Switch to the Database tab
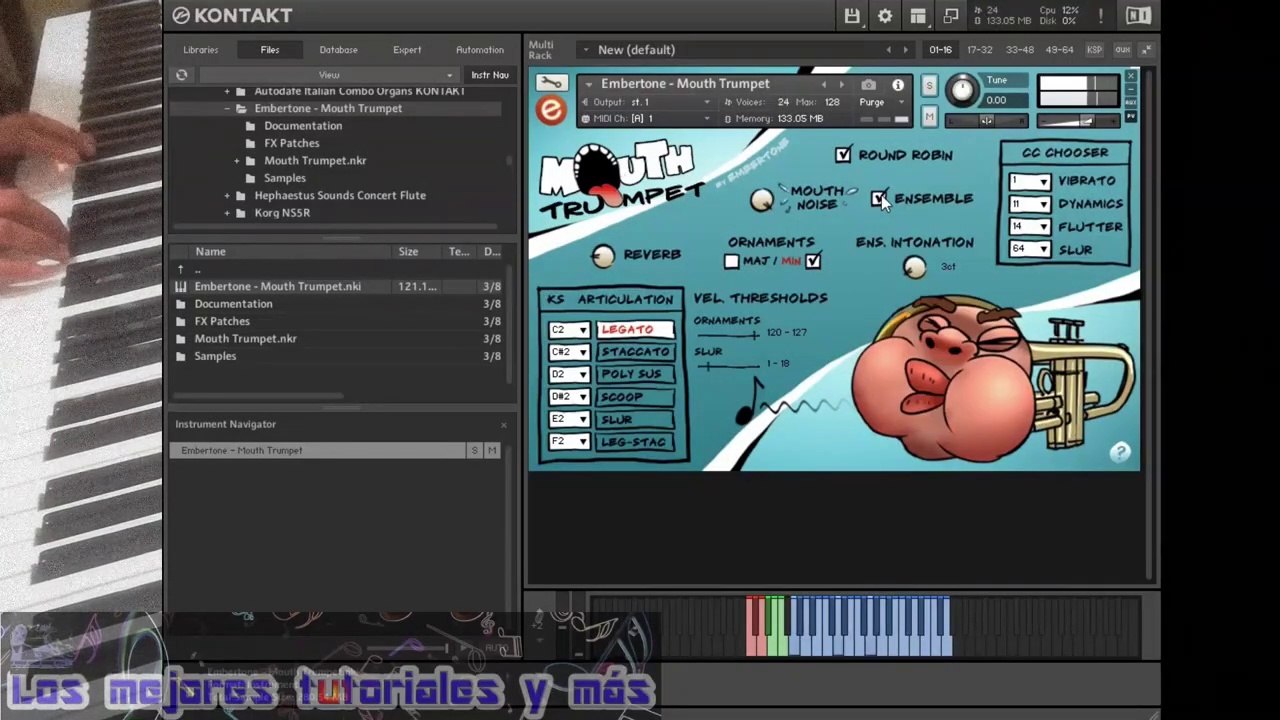This screenshot has width=1280, height=720. tap(338, 50)
